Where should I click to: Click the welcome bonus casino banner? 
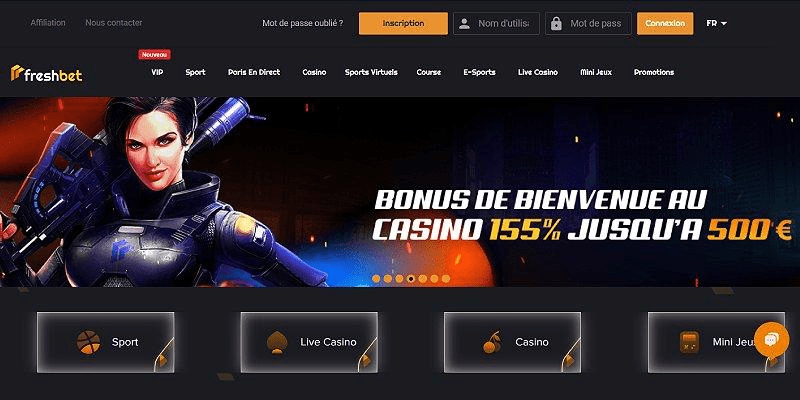pyautogui.click(x=400, y=192)
